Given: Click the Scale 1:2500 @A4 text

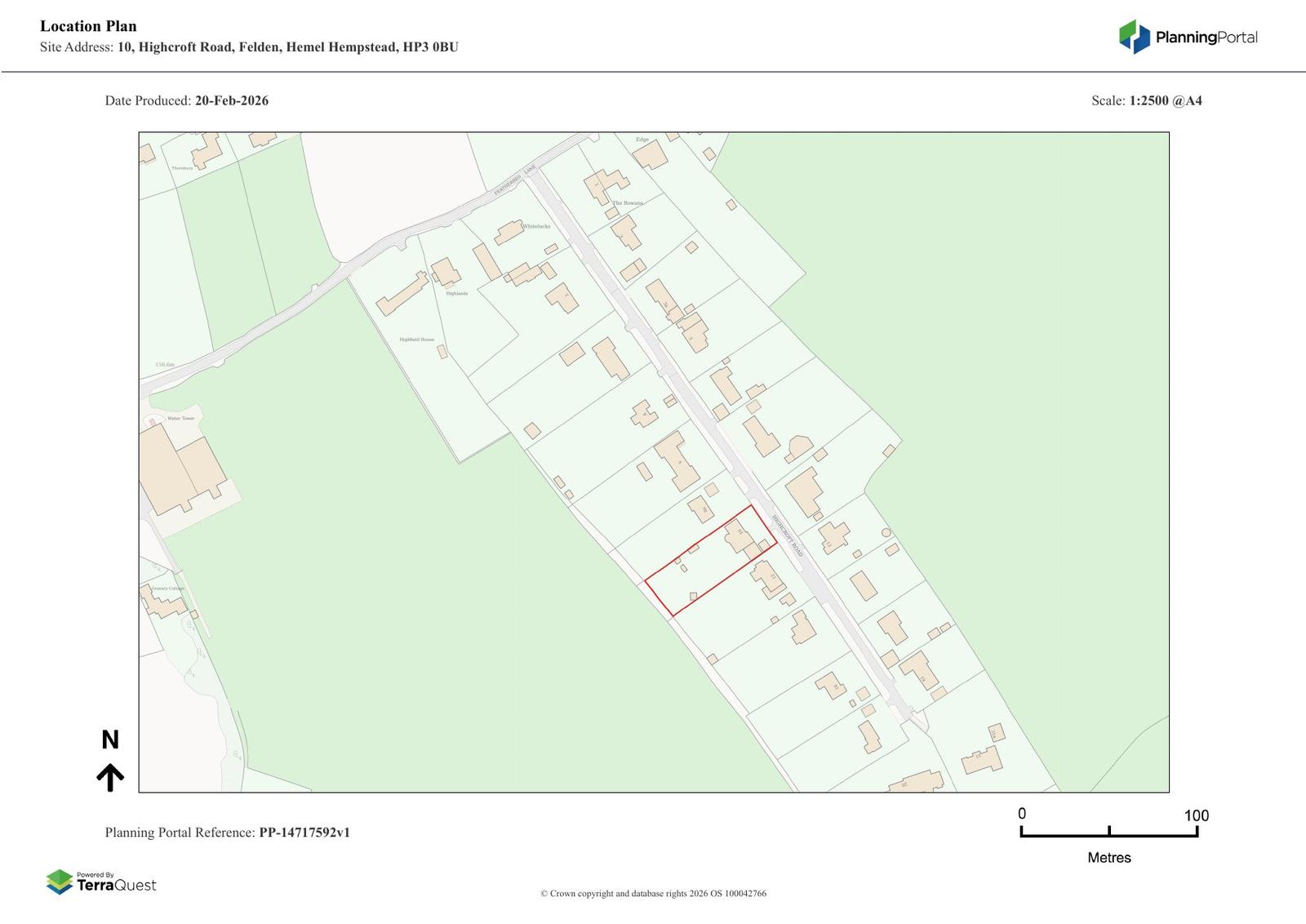Looking at the screenshot, I should pos(1146,101).
